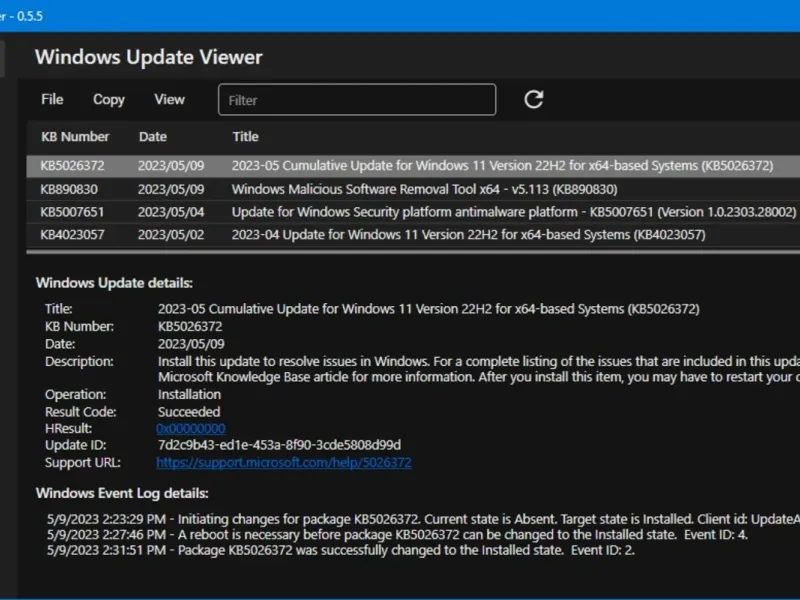The width and height of the screenshot is (800, 600).
Task: Click the Windows Update Viewer title
Action: pos(148,57)
